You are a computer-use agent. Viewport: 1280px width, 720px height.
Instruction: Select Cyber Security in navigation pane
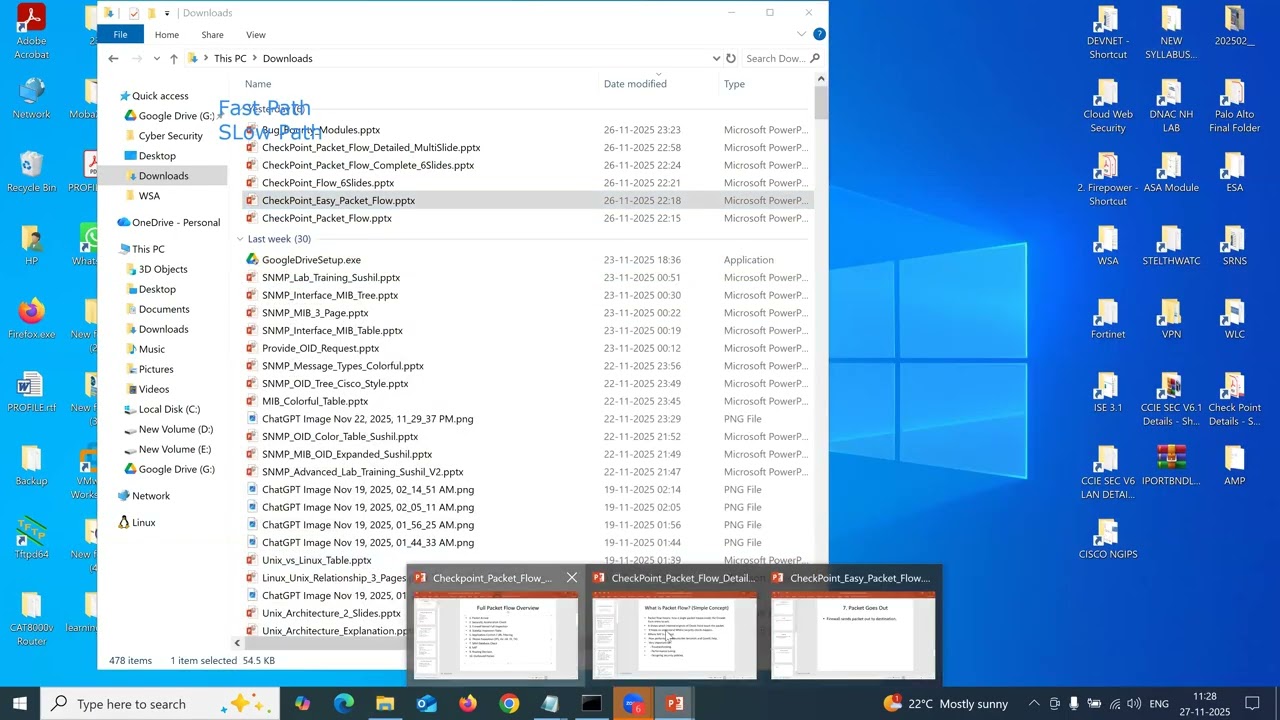[170, 136]
